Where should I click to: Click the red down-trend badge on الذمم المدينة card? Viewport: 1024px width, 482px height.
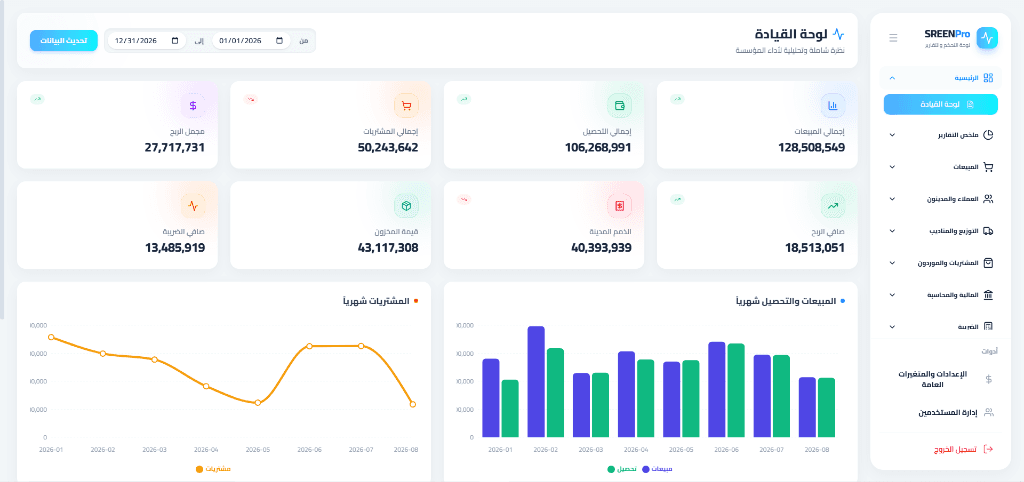point(464,200)
